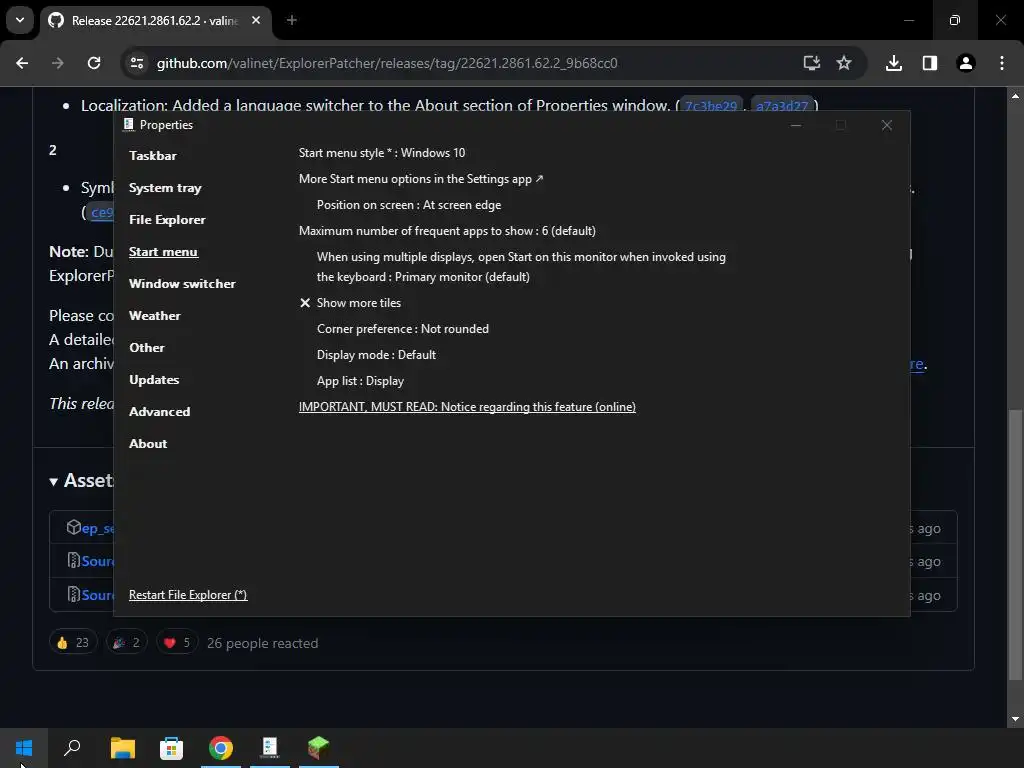Select Weather section
The width and height of the screenshot is (1024, 768).
(x=155, y=315)
